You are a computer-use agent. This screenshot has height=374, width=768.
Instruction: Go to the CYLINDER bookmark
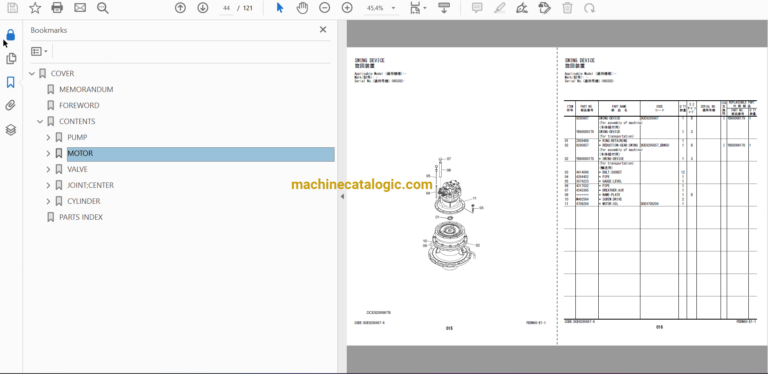(84, 201)
